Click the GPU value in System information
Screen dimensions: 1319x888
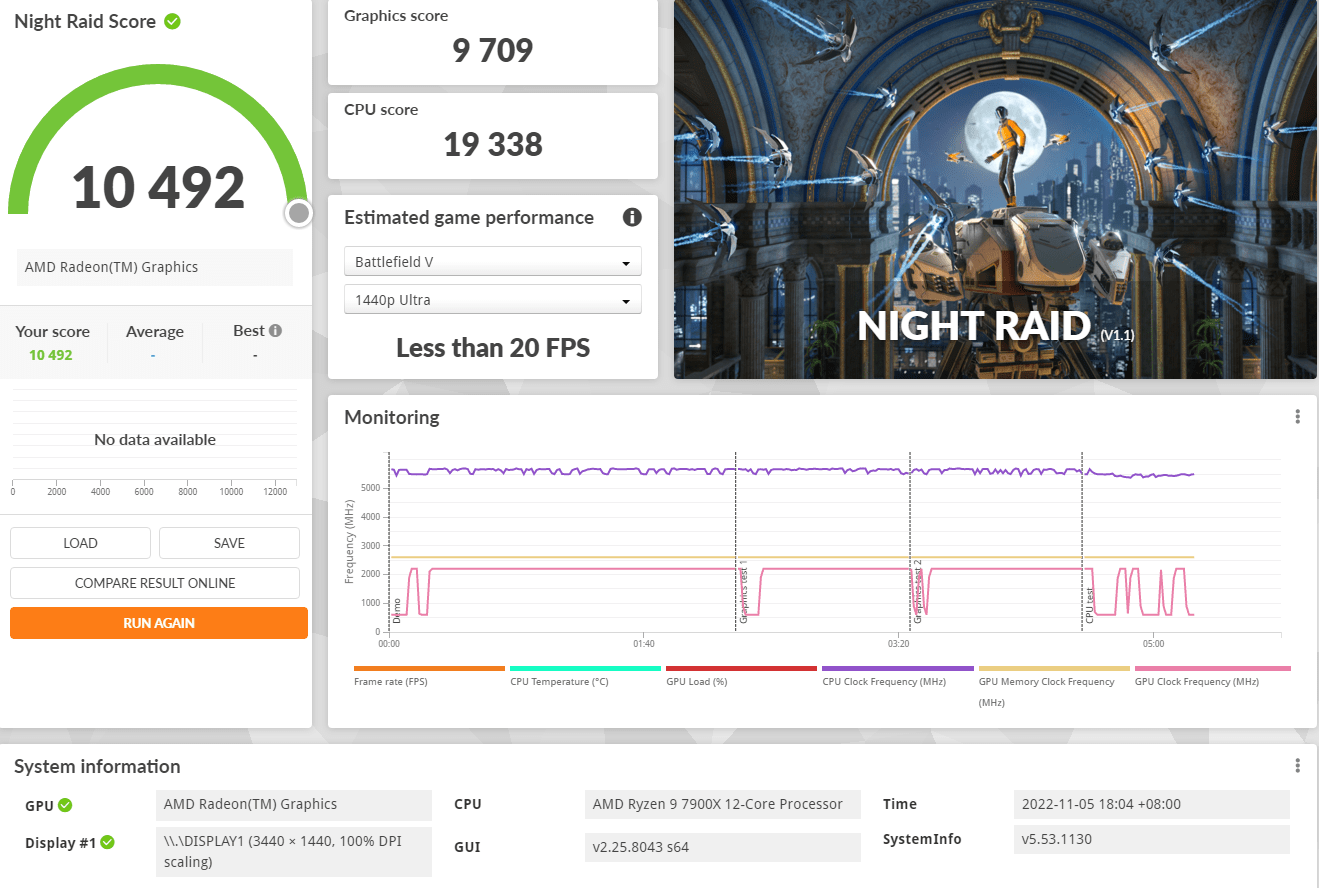point(294,804)
